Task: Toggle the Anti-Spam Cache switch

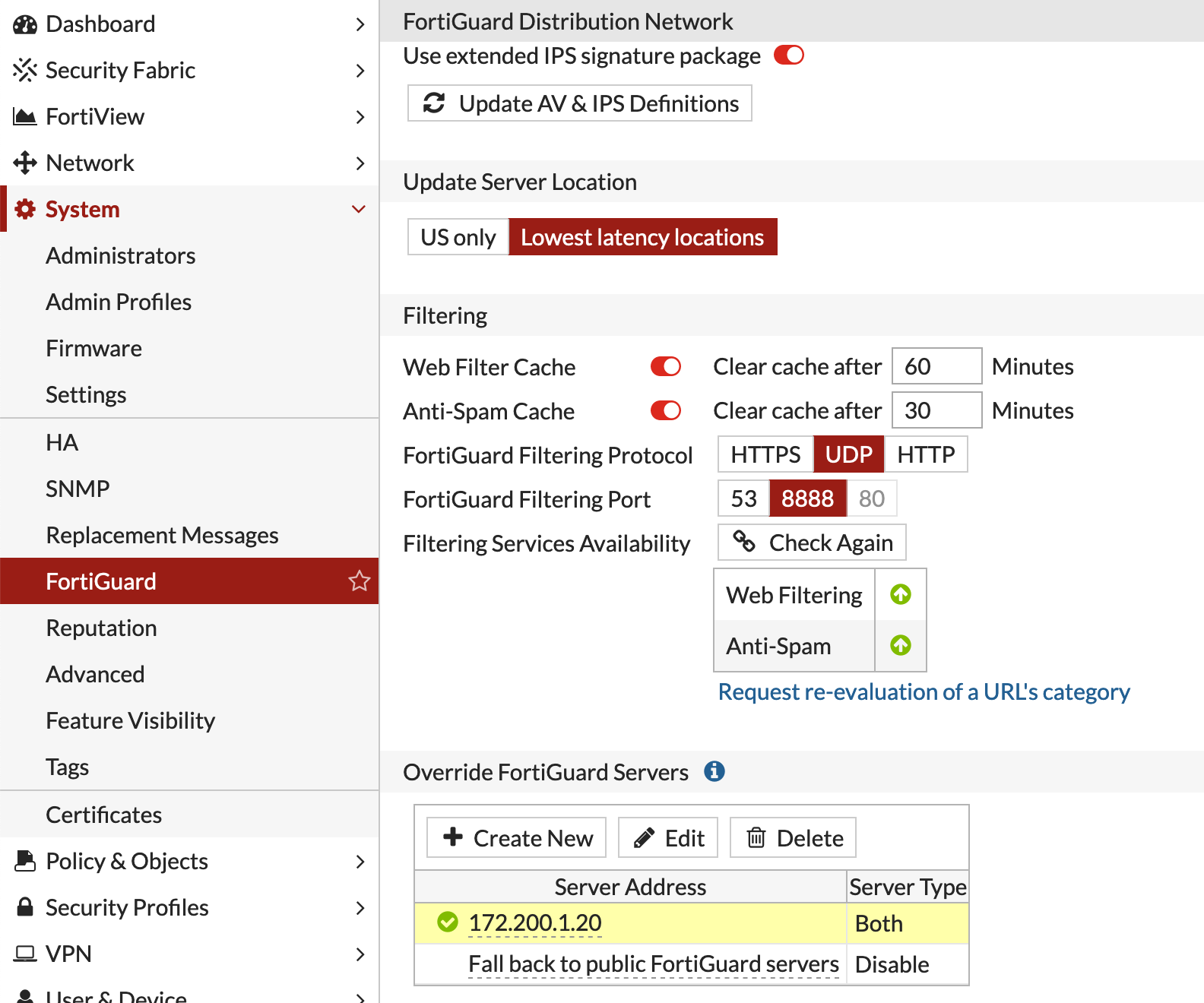Action: [665, 411]
